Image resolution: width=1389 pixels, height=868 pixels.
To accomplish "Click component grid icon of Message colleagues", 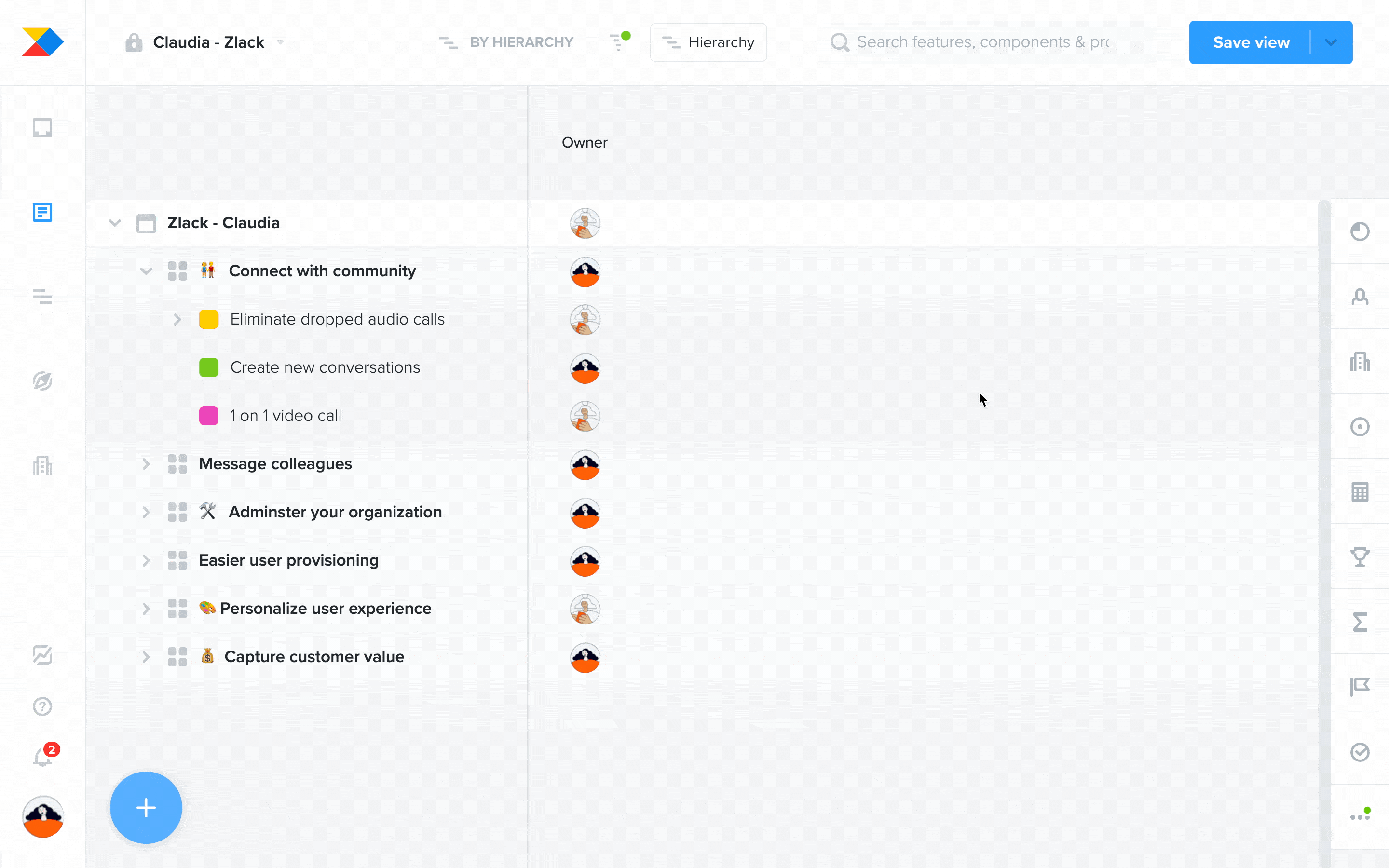I will 177,464.
